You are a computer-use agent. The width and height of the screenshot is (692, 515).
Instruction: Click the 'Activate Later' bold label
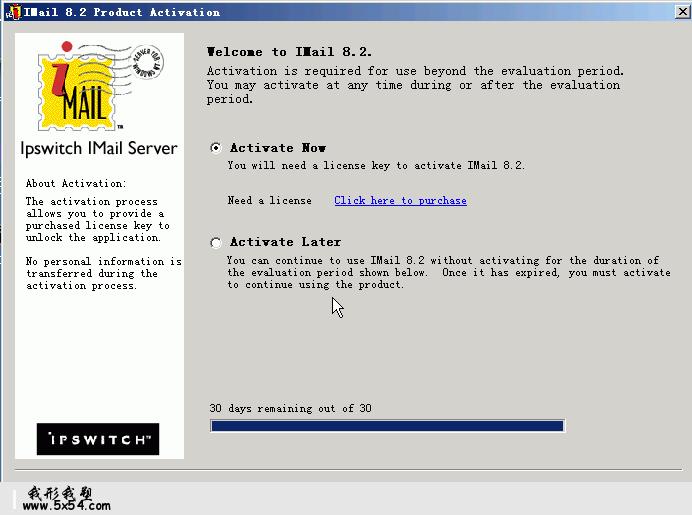point(286,242)
